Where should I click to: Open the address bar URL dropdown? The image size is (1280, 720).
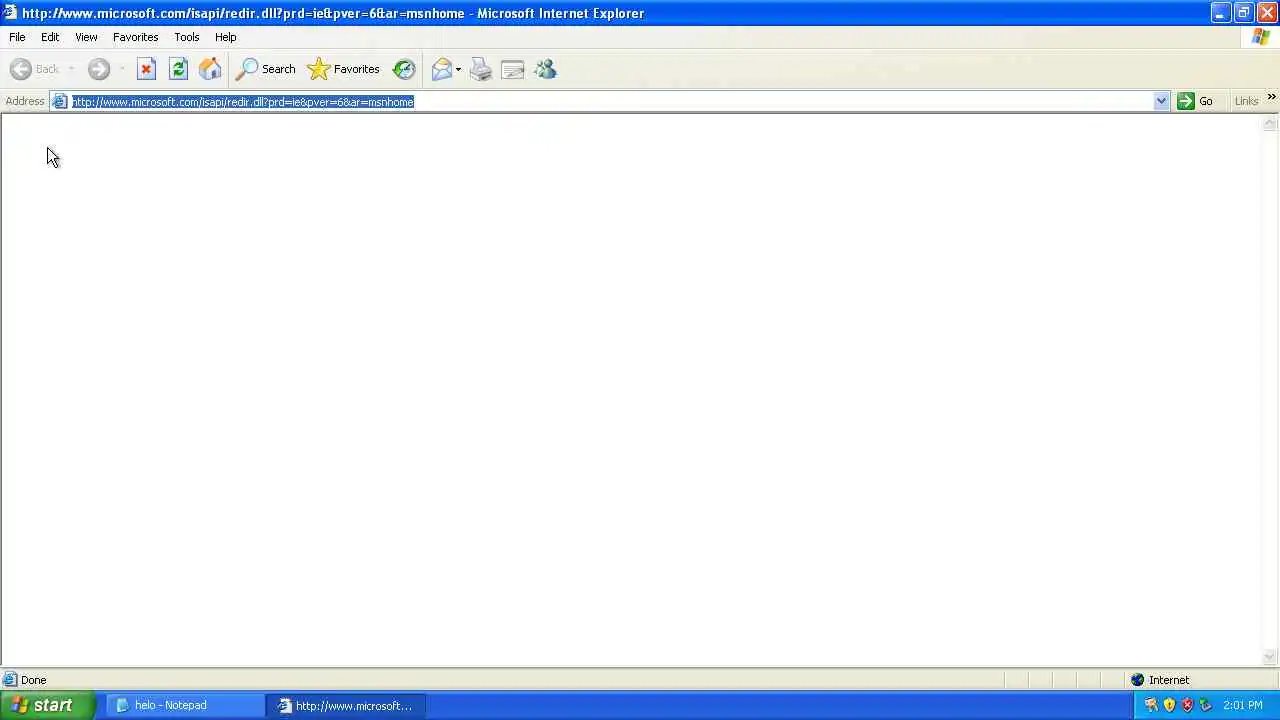click(1161, 101)
